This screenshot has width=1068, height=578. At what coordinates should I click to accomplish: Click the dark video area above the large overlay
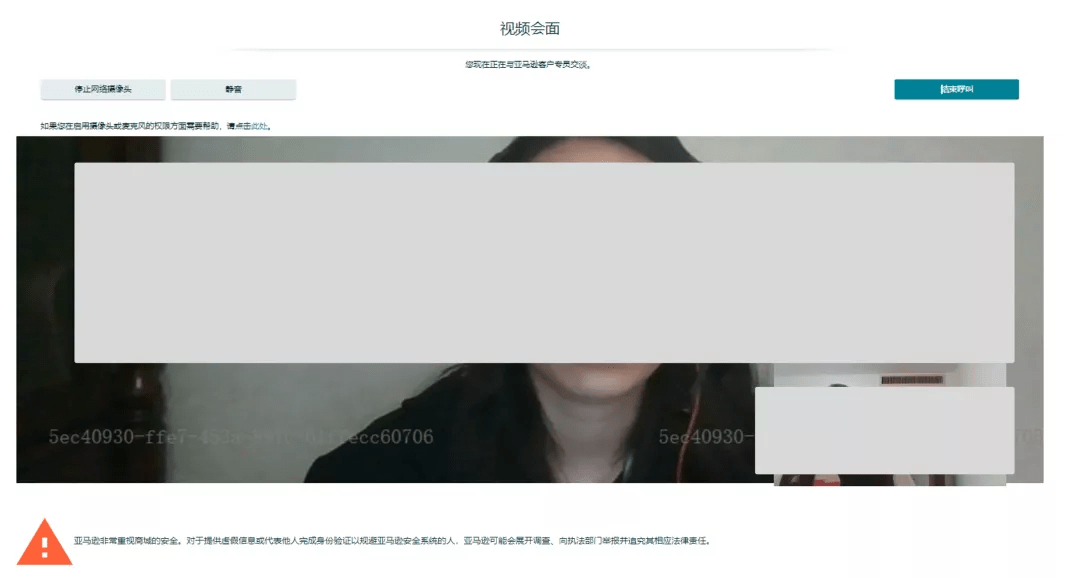pyautogui.click(x=300, y=149)
